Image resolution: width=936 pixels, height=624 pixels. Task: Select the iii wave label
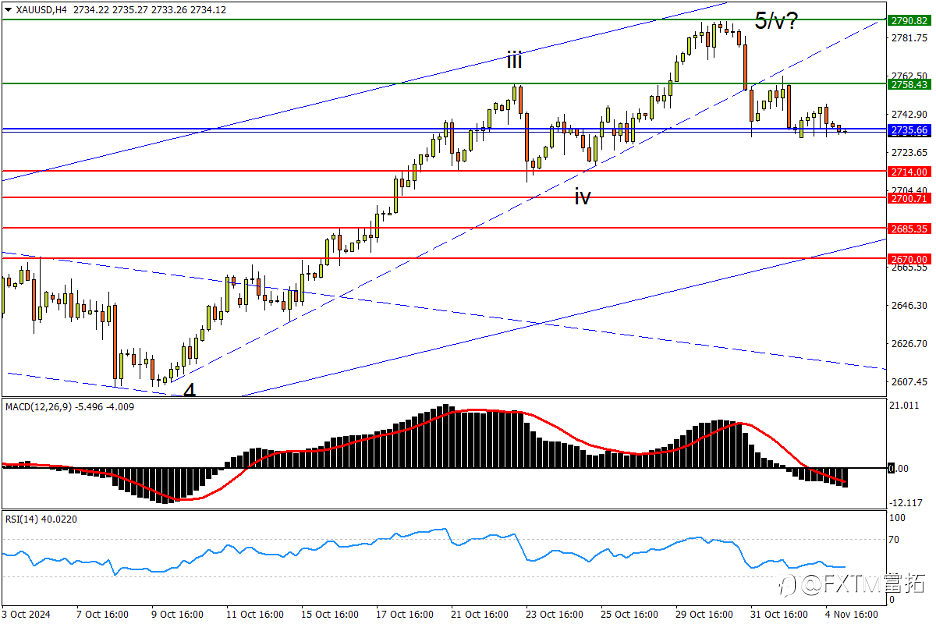click(x=514, y=60)
